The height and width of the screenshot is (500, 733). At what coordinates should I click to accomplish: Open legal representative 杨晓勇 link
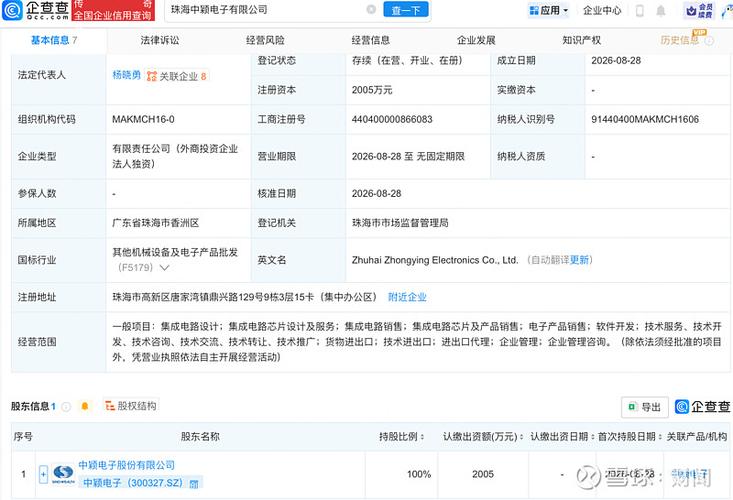(x=126, y=75)
